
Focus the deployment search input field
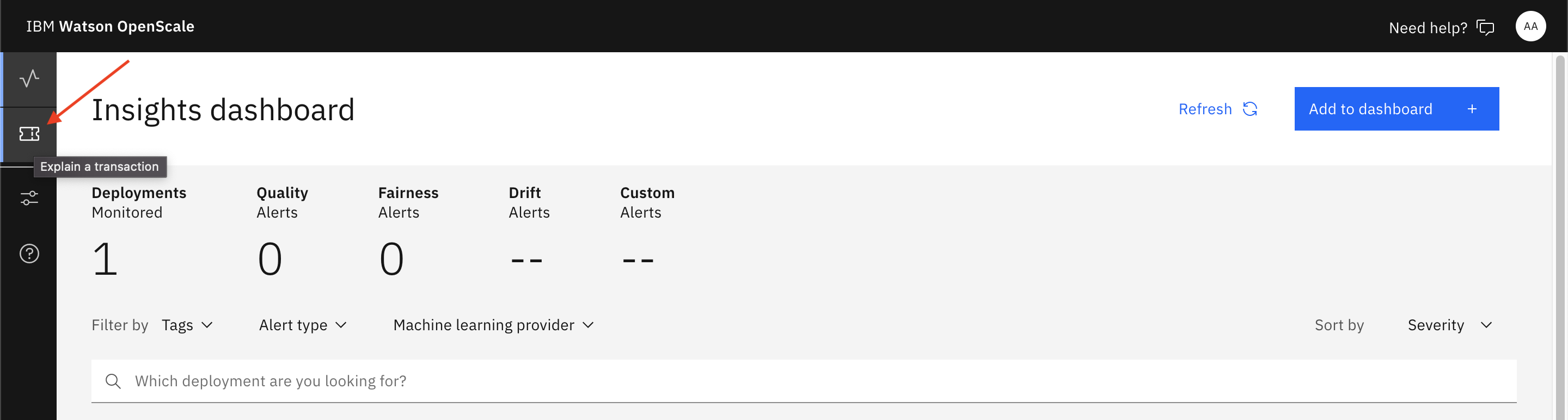click(804, 381)
